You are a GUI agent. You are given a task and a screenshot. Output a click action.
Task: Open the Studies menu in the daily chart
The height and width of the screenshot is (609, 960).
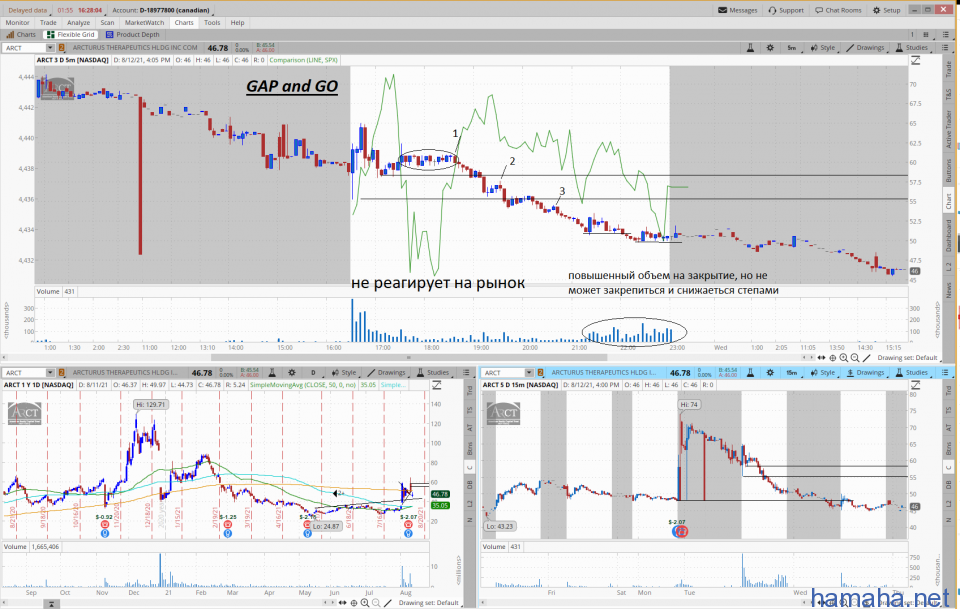click(433, 373)
